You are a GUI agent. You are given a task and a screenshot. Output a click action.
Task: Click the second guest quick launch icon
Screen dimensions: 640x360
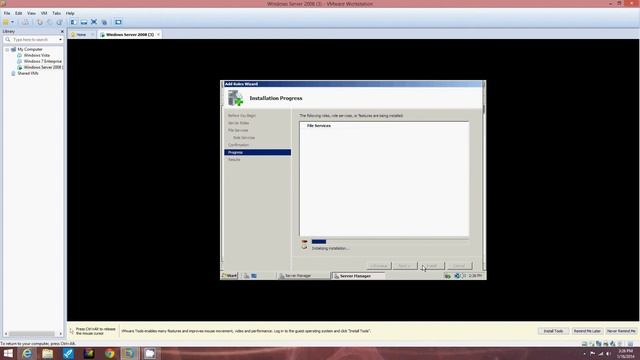click(254, 276)
